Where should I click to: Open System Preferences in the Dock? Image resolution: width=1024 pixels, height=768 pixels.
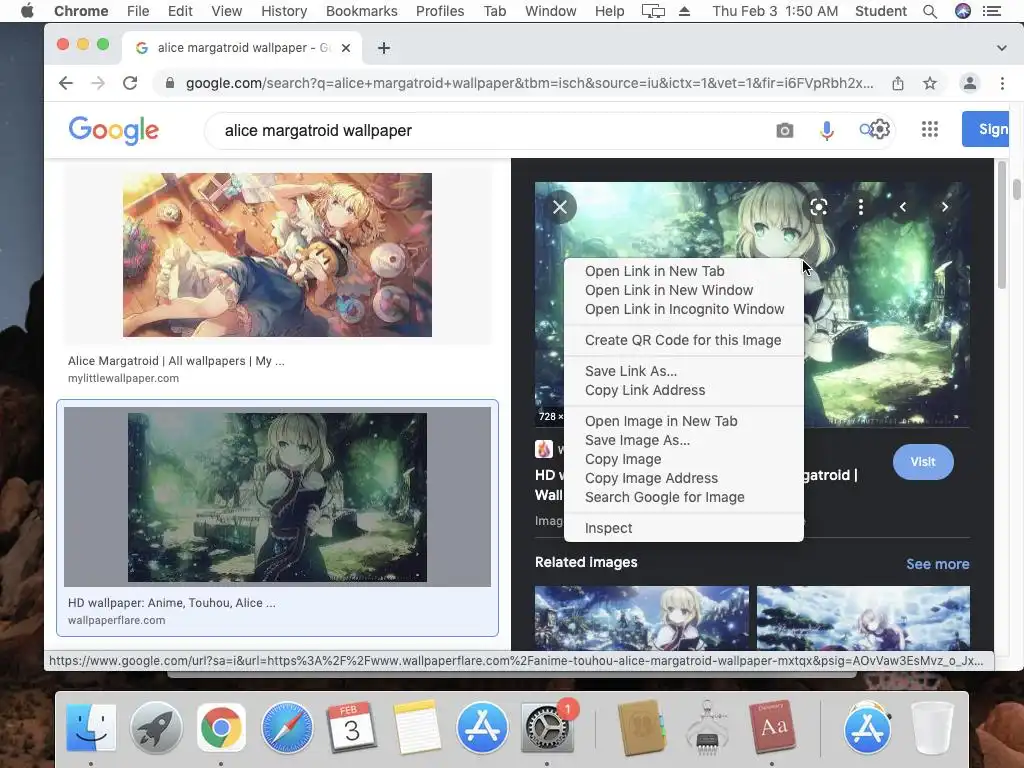(547, 727)
